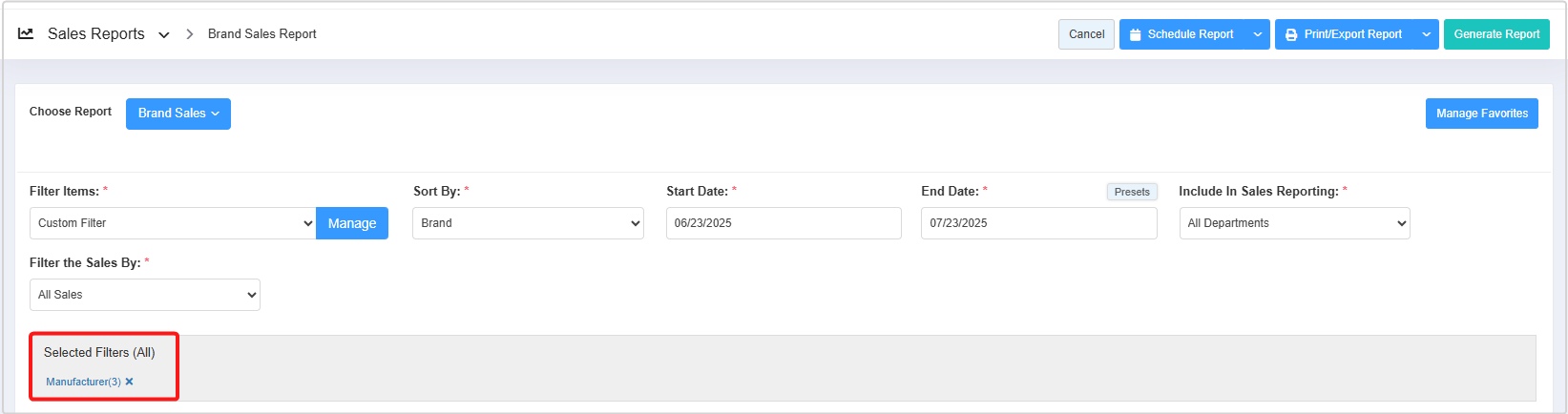Image resolution: width=1568 pixels, height=414 pixels.
Task: Open the Schedule Report dropdown arrow
Action: tap(1258, 34)
